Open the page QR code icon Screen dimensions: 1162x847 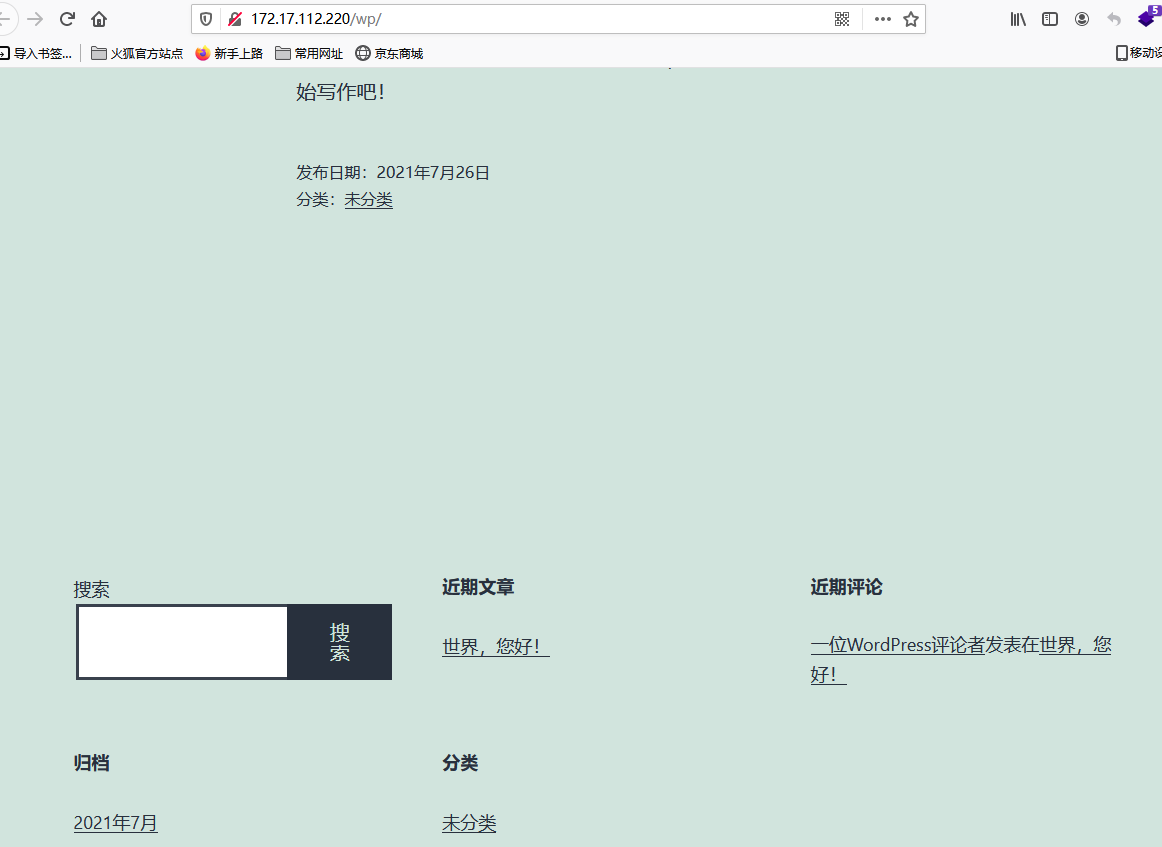842,19
